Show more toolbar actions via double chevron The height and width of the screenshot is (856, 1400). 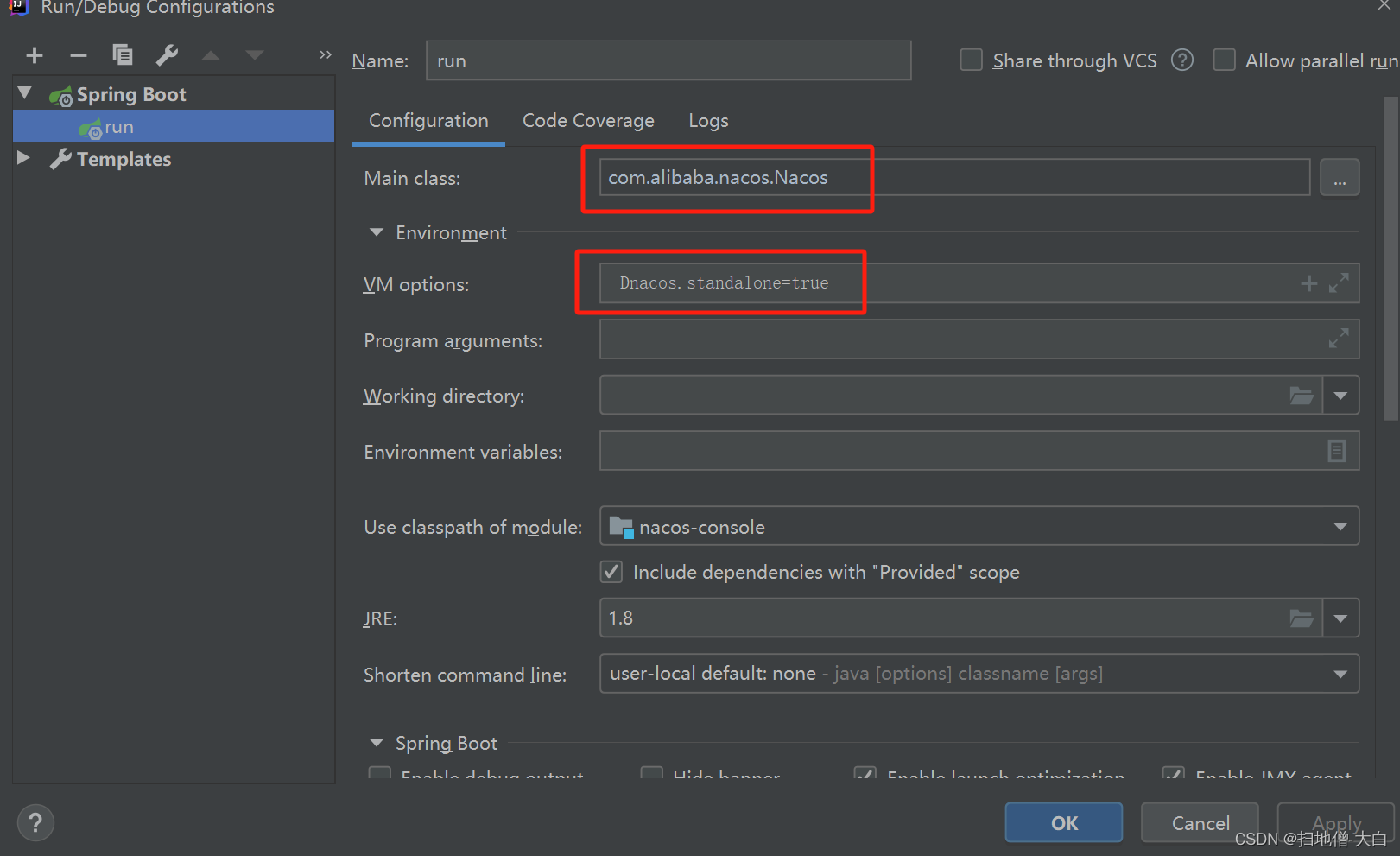326,54
